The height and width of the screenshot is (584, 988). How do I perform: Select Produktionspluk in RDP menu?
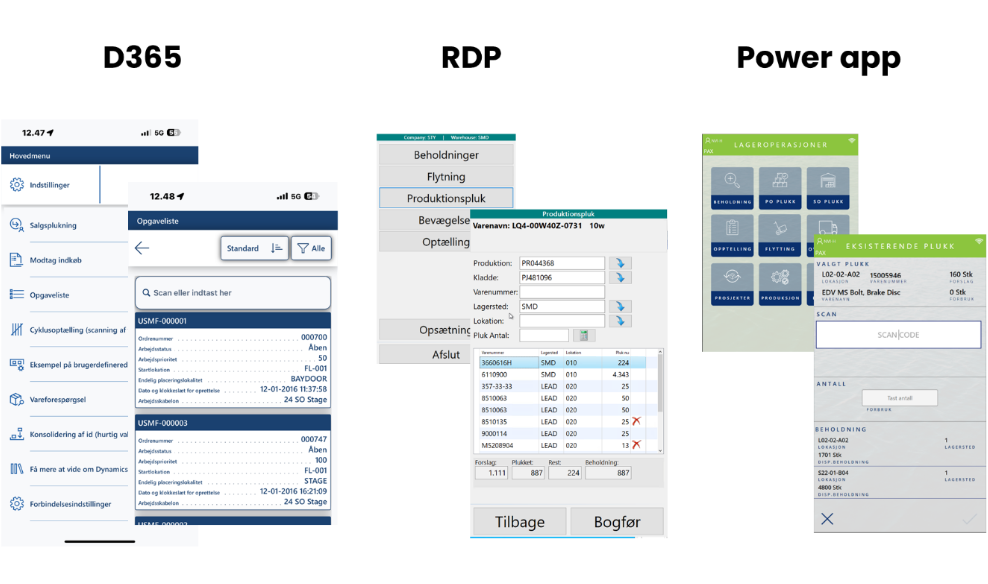pyautogui.click(x=446, y=198)
